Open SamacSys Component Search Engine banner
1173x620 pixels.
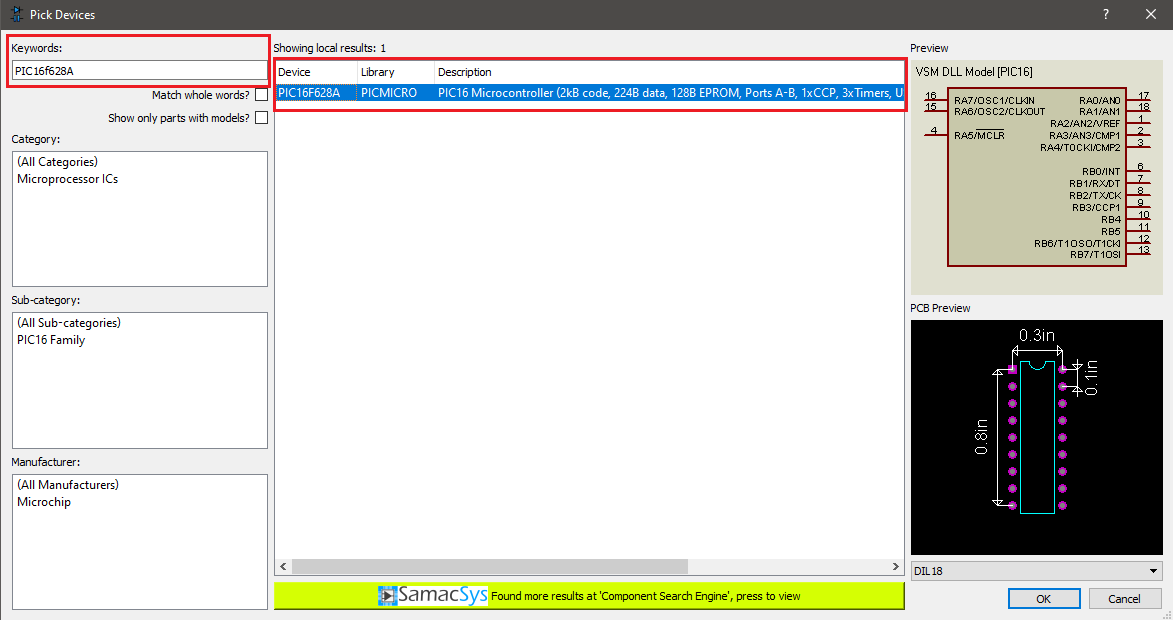589,596
